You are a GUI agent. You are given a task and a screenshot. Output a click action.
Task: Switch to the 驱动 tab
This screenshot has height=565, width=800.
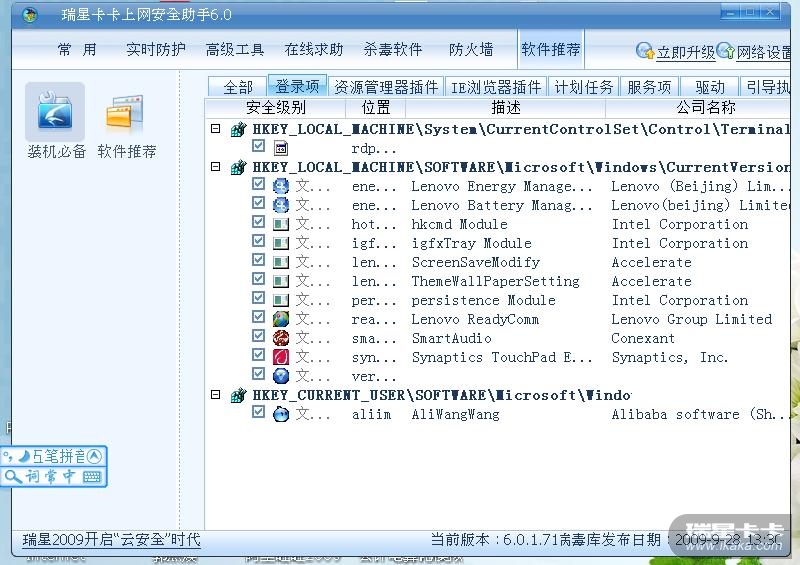point(710,87)
